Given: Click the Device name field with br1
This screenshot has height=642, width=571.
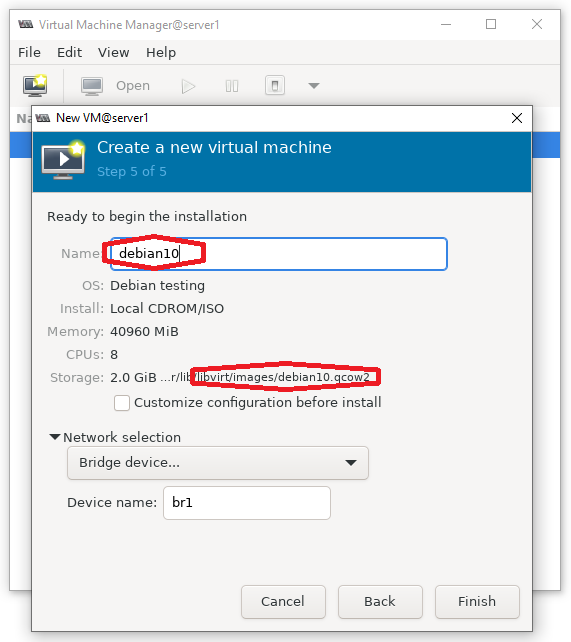Looking at the screenshot, I should click(247, 503).
